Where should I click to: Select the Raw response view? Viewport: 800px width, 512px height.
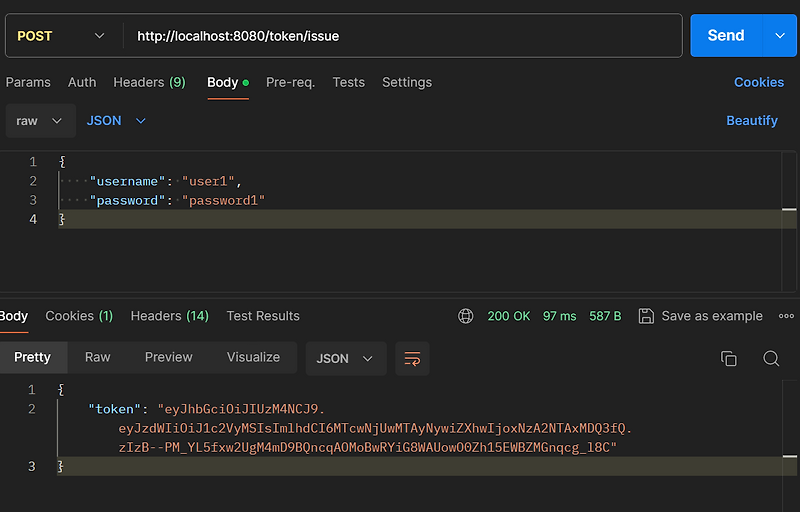(98, 357)
